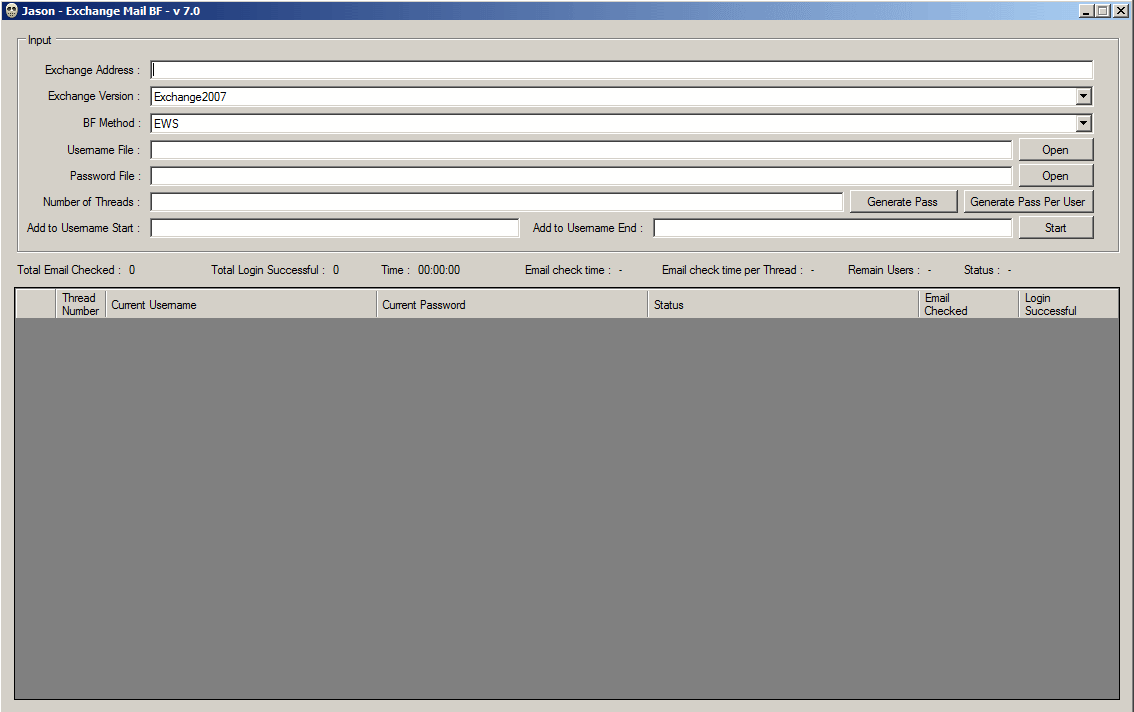This screenshot has width=1134, height=712.
Task: Click Open button beside Password File
Action: pyautogui.click(x=1055, y=176)
